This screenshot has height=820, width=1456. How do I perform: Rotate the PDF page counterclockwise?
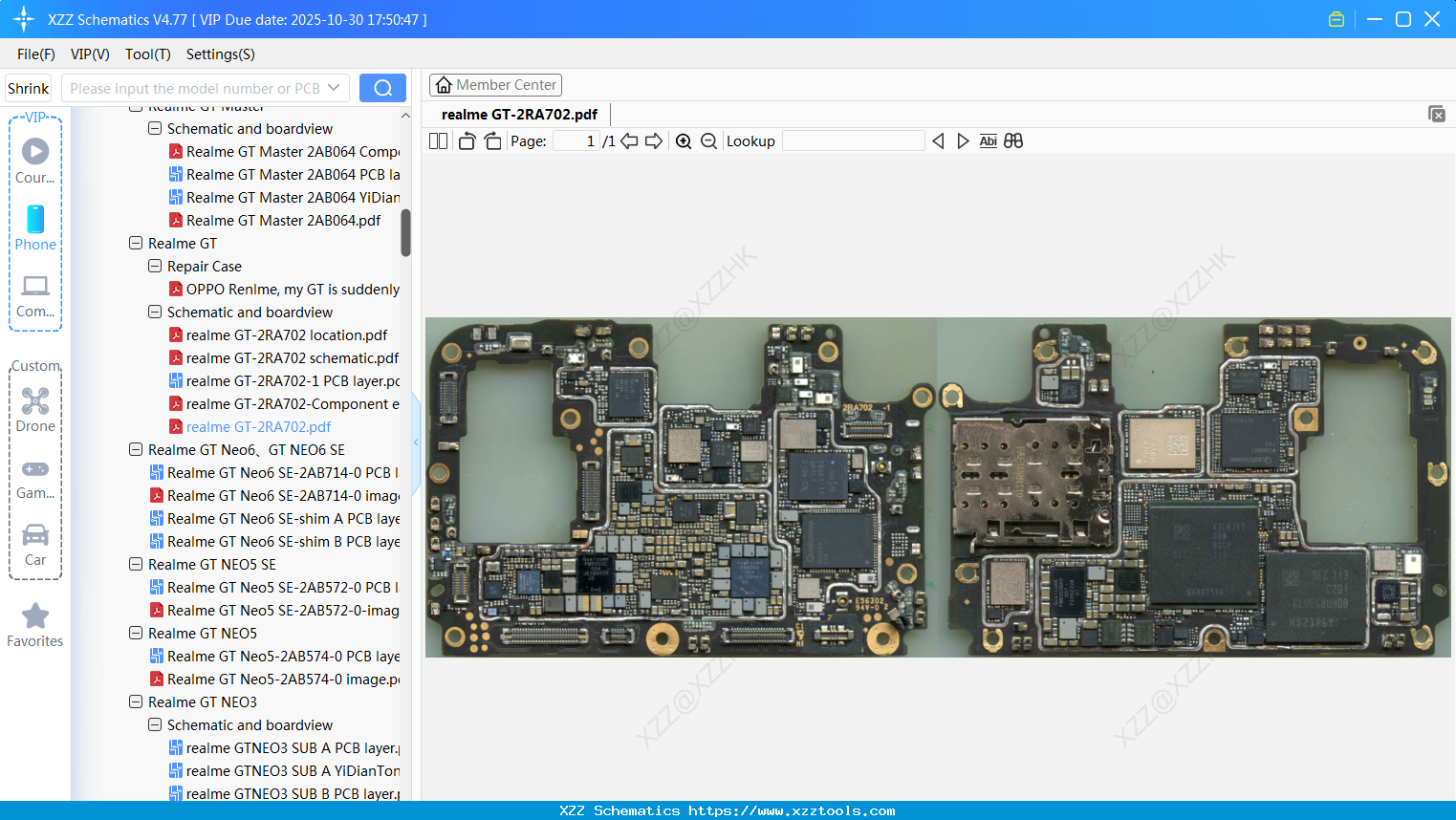coord(466,140)
